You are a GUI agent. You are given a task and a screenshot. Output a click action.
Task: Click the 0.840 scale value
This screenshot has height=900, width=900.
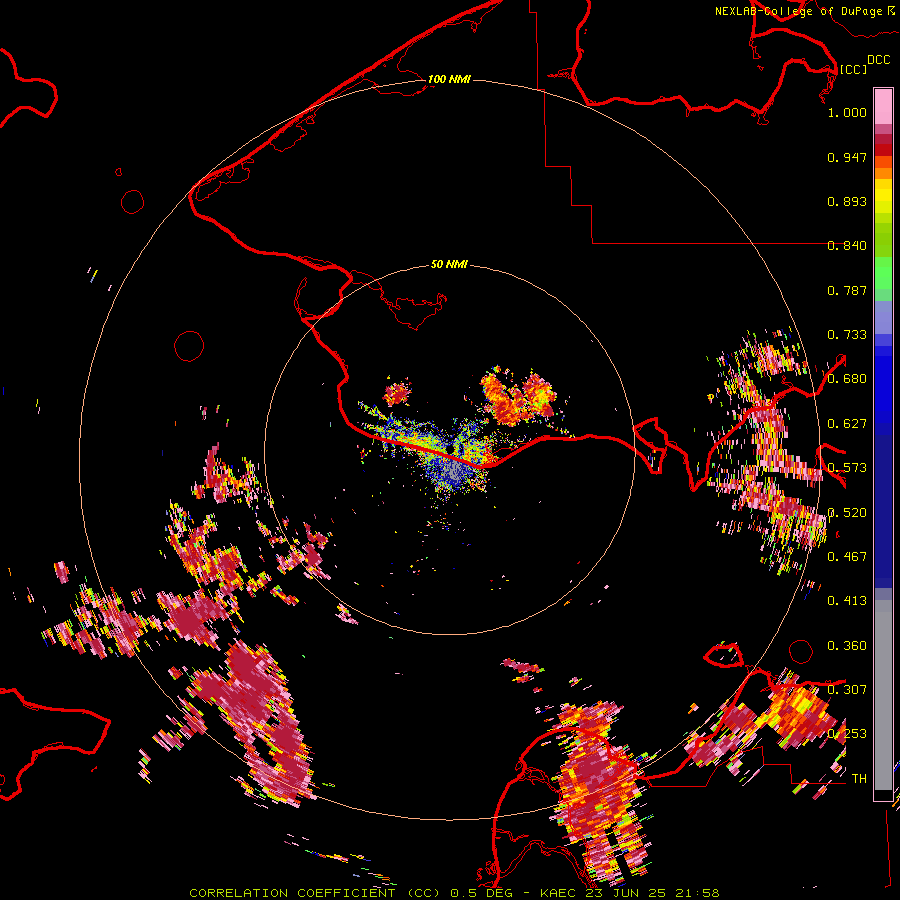847,246
